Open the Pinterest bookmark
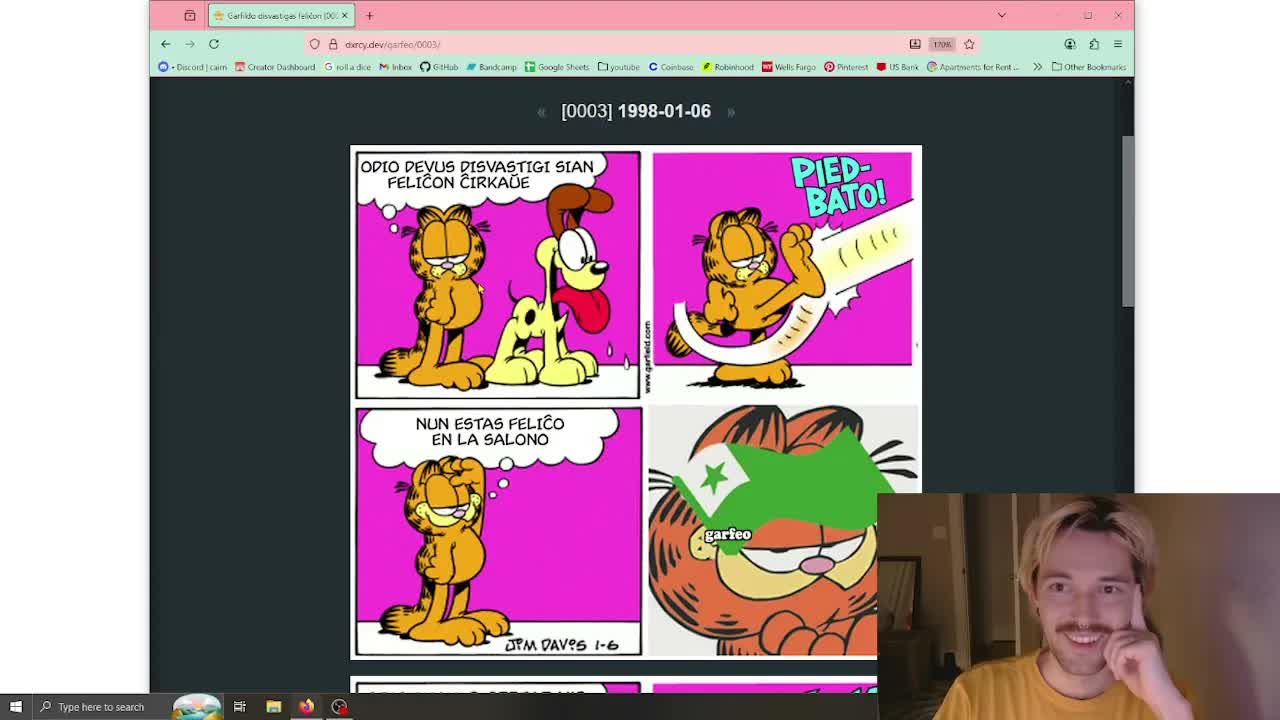Screen dimensions: 1280x720 (x=846, y=67)
